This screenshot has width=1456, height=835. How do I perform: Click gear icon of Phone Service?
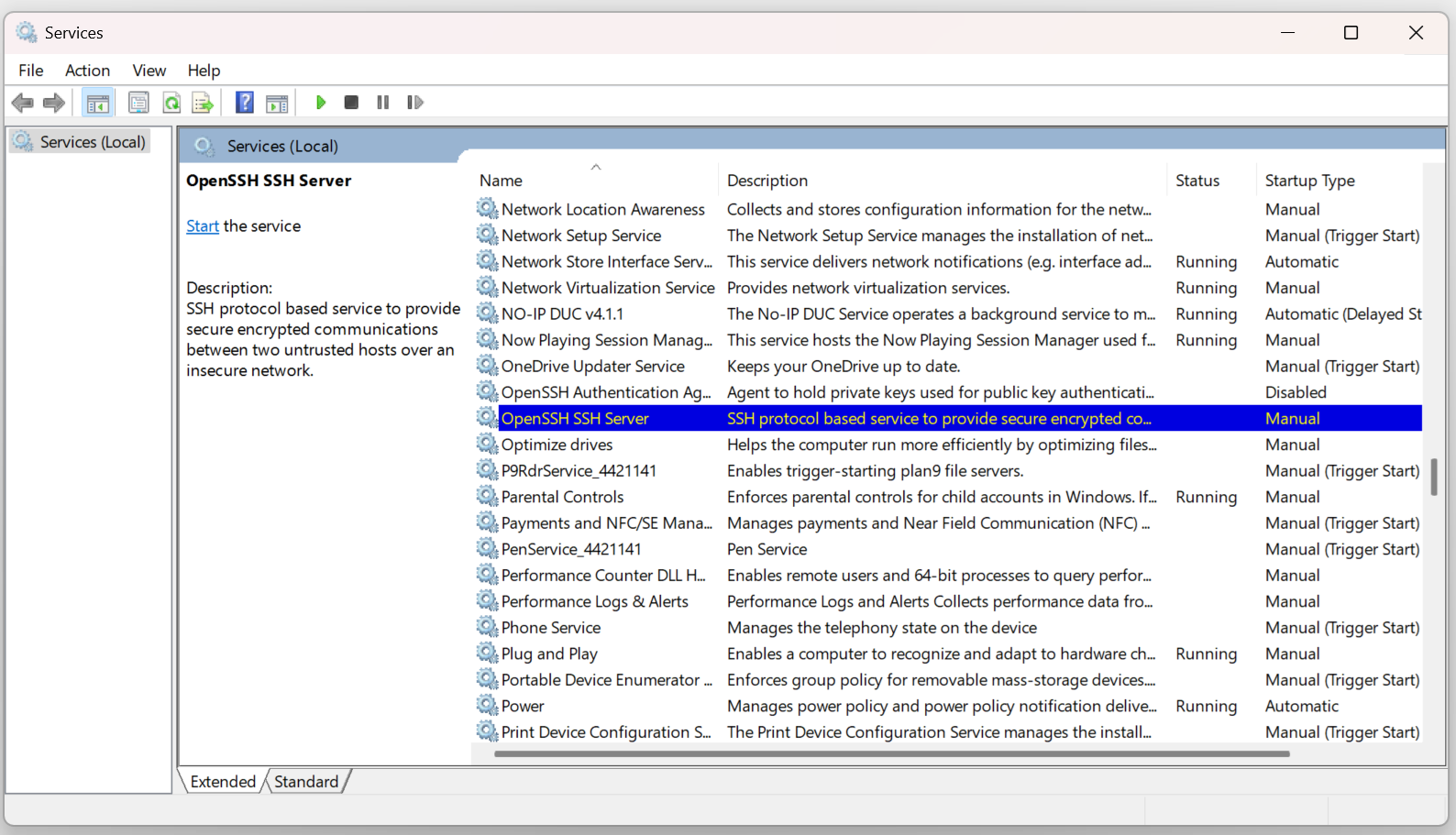487,627
